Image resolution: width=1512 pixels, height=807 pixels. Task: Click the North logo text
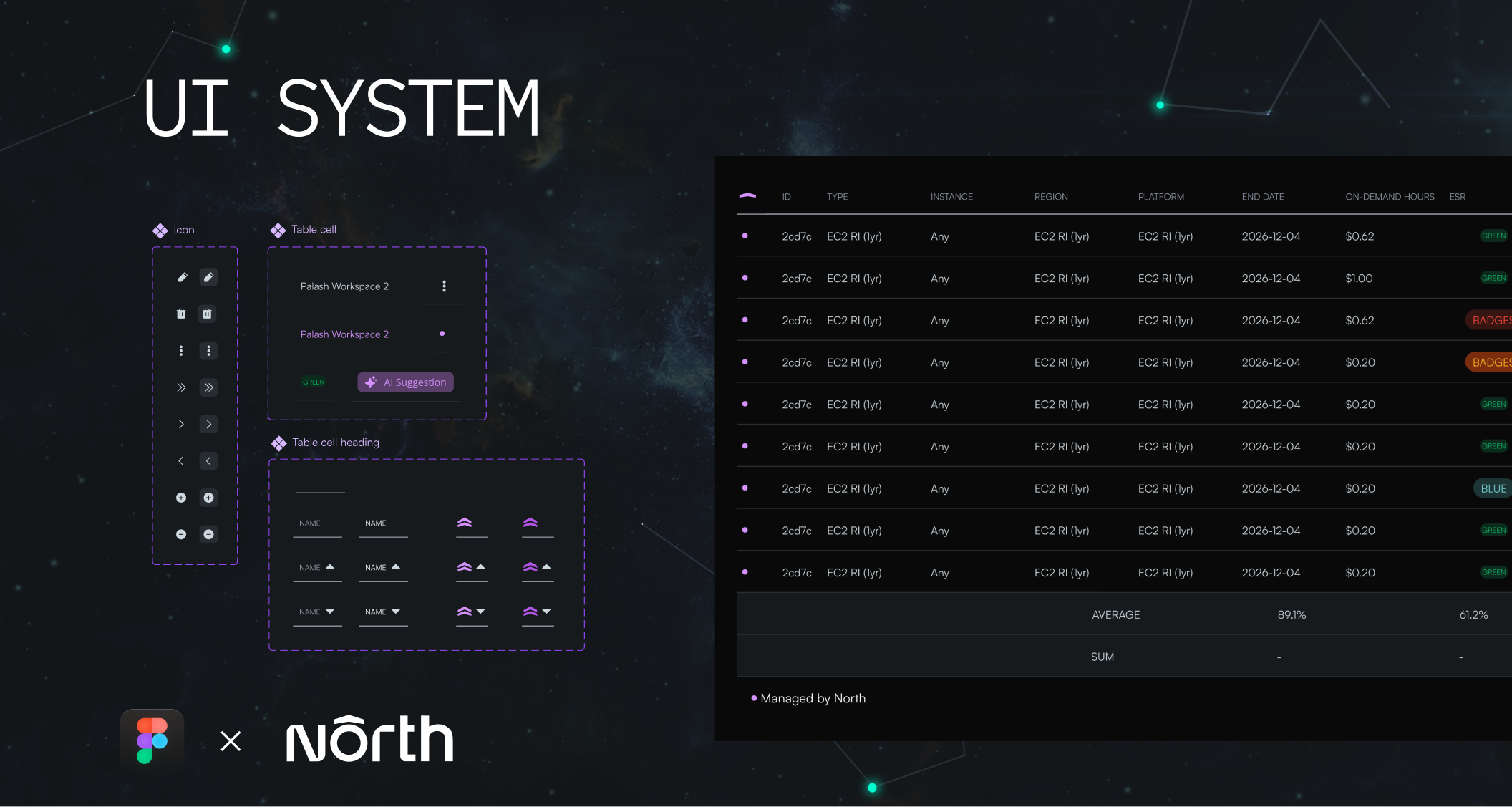(369, 739)
